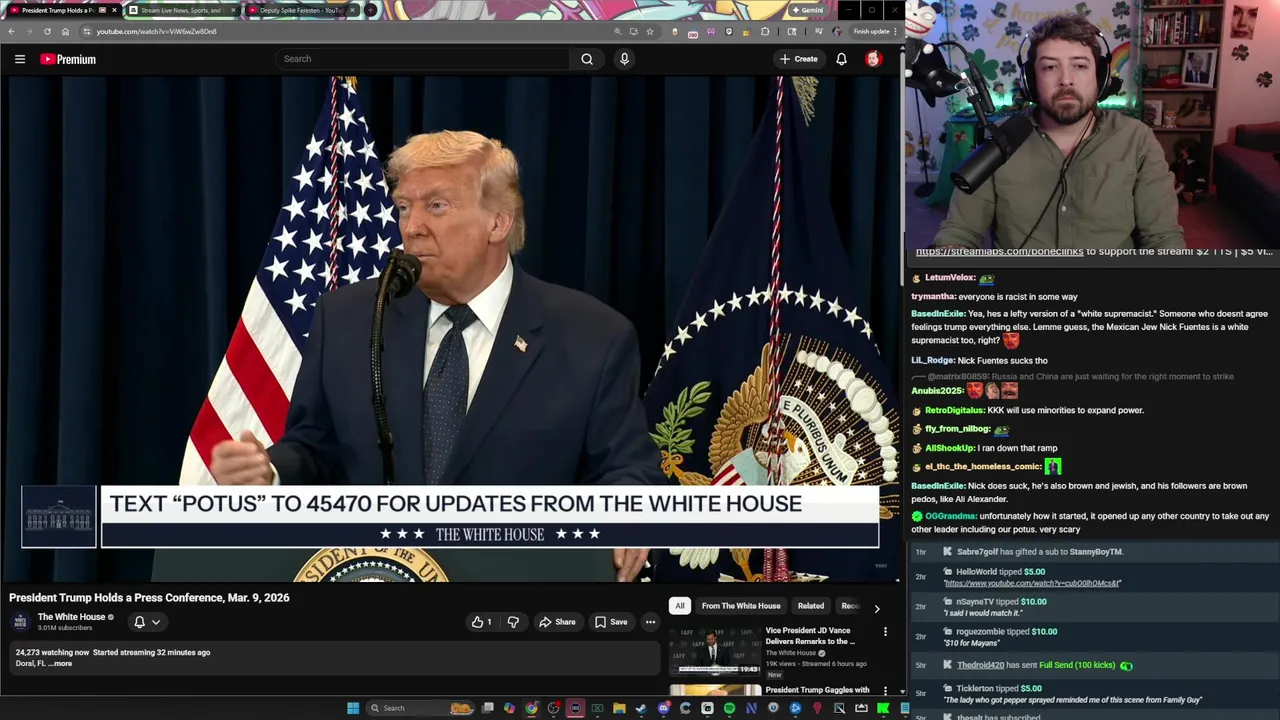Expand video description with ...more
Image resolution: width=1280 pixels, height=720 pixels.
[60, 664]
